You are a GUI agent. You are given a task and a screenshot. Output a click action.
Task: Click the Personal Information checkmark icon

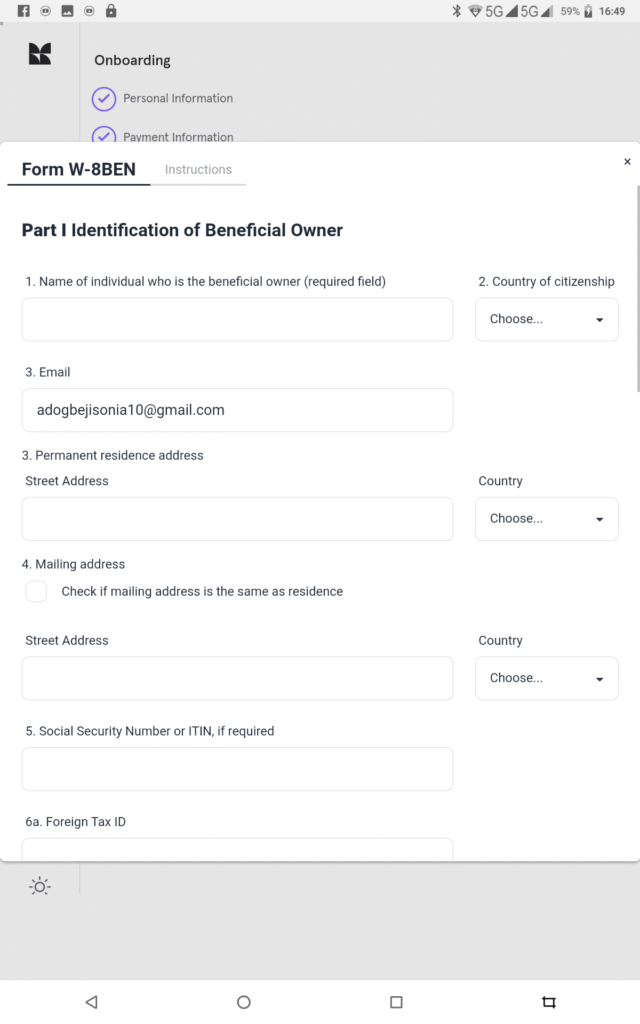[104, 99]
